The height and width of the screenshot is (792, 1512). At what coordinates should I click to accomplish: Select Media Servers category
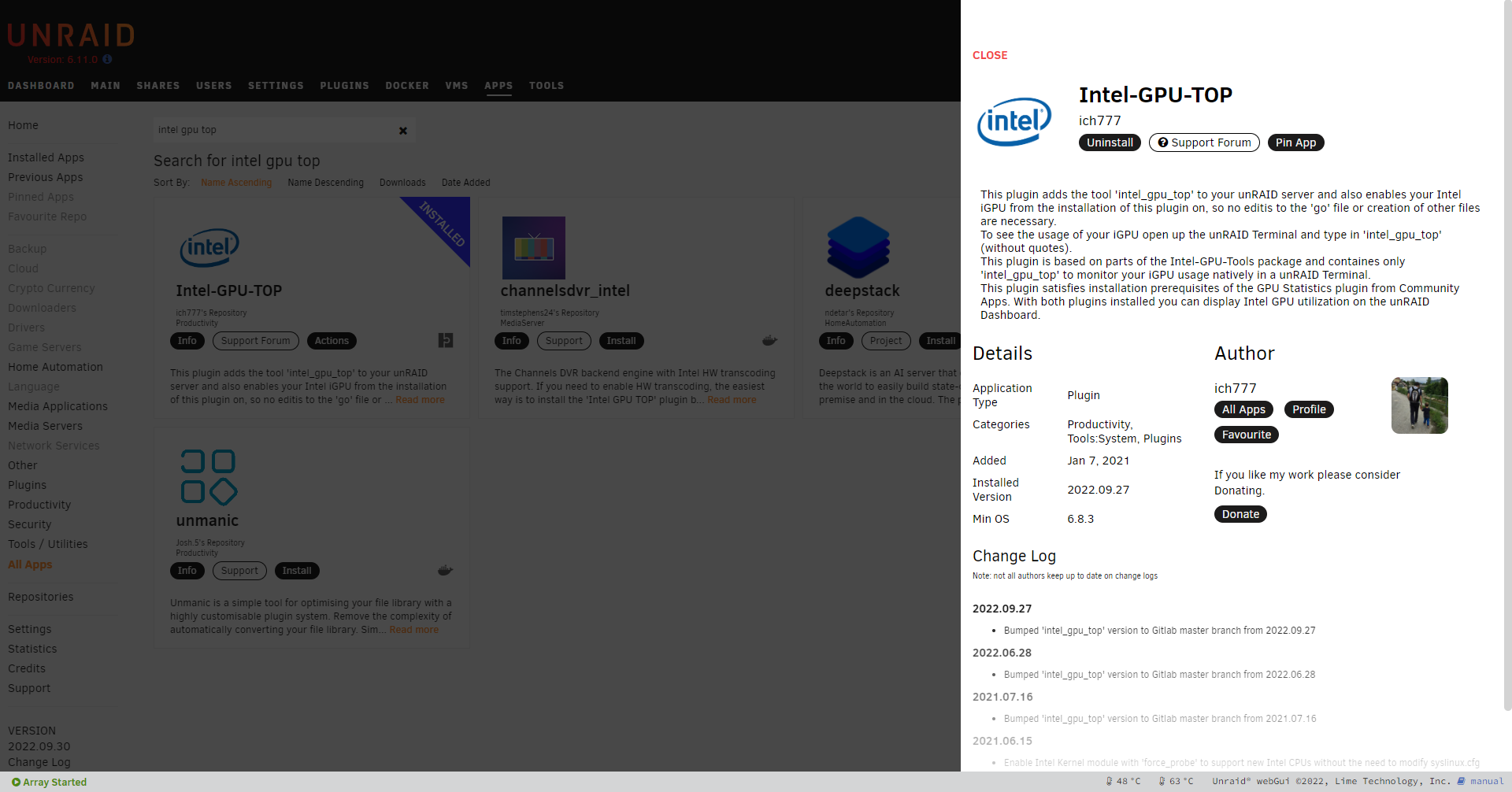coord(45,426)
